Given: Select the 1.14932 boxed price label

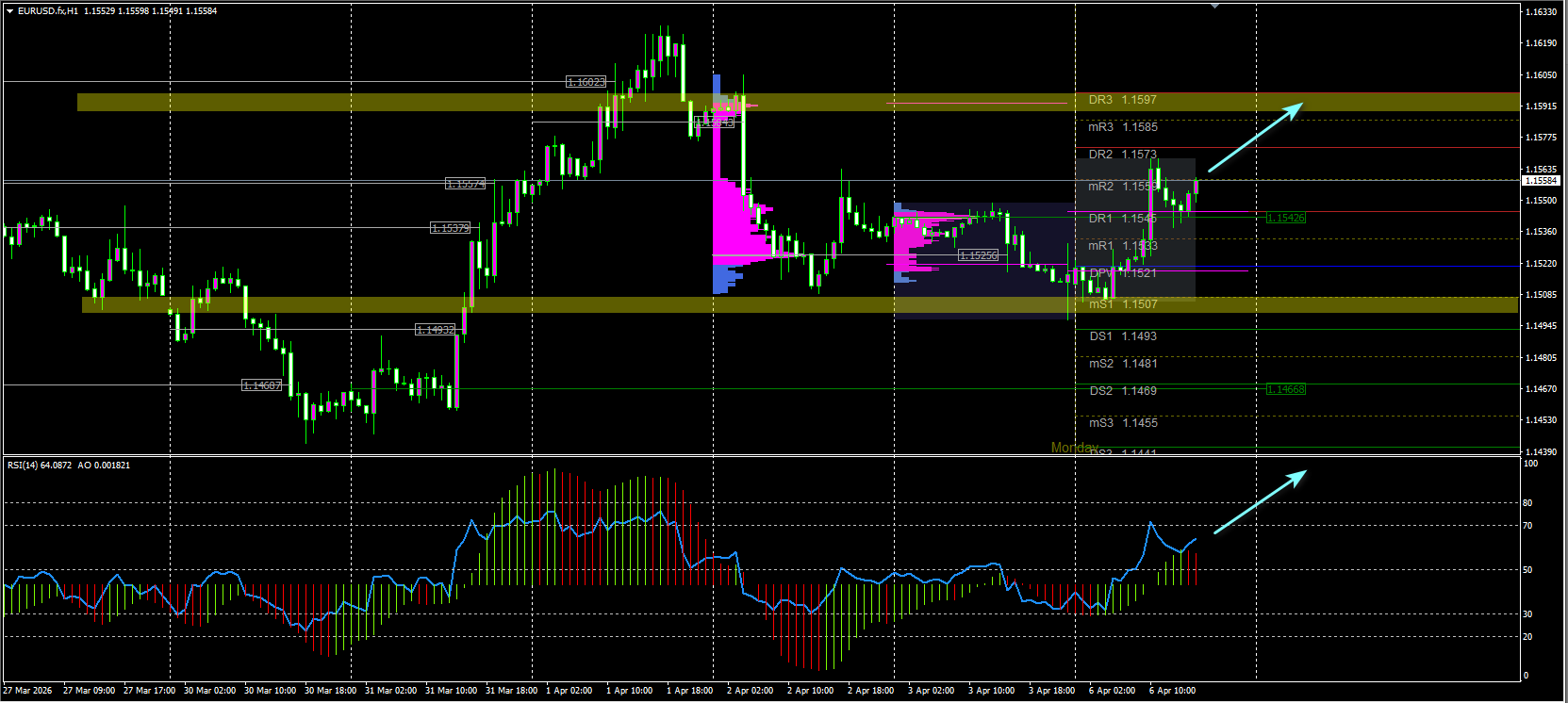Looking at the screenshot, I should [x=436, y=330].
